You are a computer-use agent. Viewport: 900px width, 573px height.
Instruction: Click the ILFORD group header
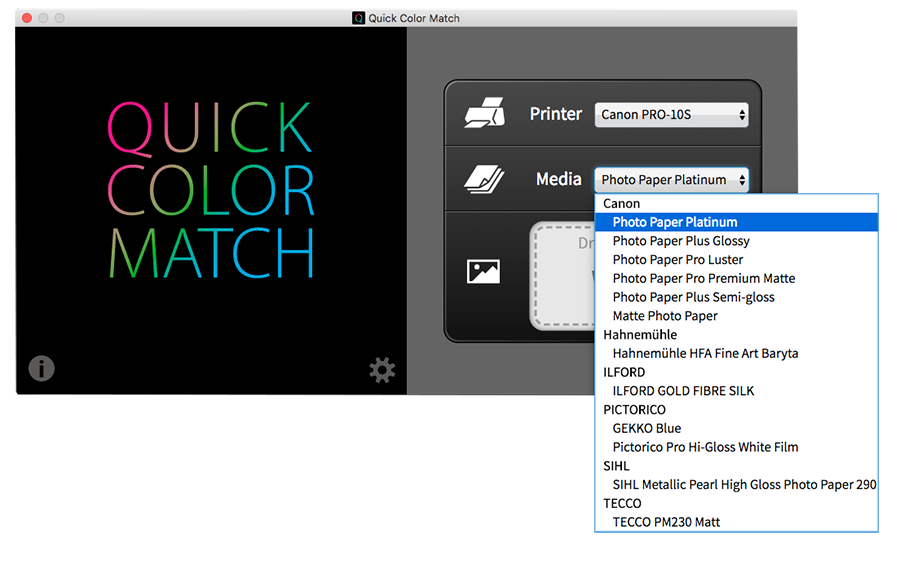(x=736, y=372)
